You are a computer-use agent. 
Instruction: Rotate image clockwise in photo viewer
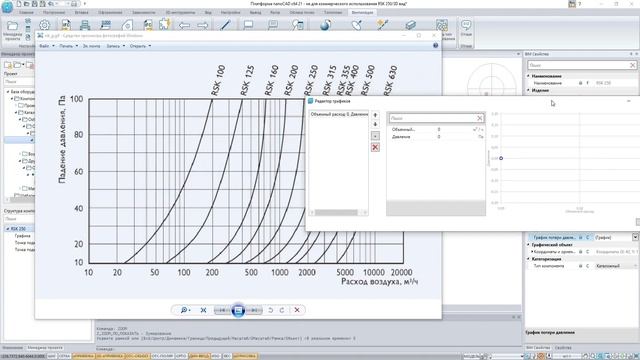pyautogui.click(x=282, y=310)
